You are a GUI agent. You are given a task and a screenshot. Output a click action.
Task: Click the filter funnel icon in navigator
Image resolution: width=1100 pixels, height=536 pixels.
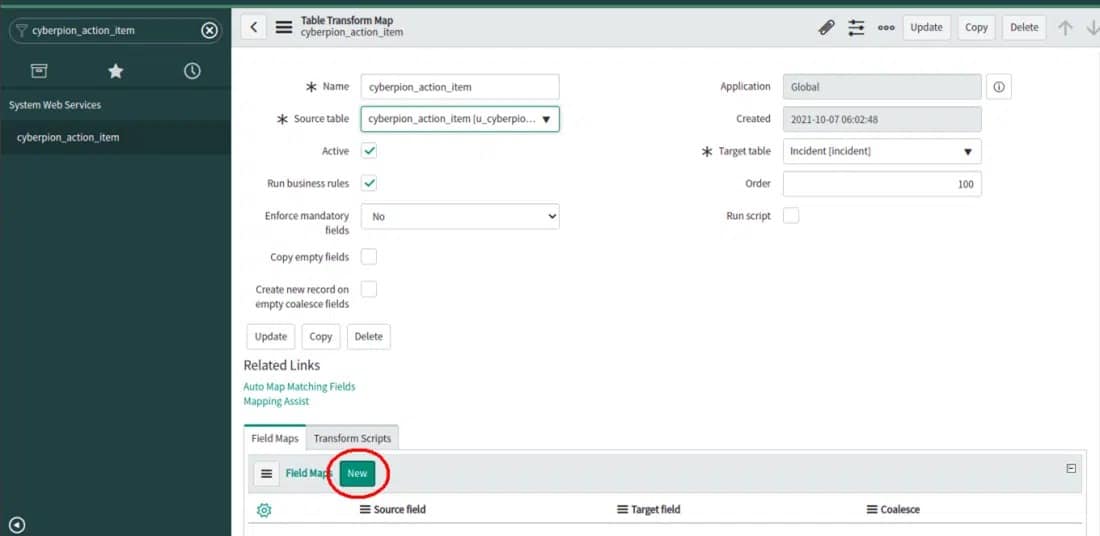22,30
